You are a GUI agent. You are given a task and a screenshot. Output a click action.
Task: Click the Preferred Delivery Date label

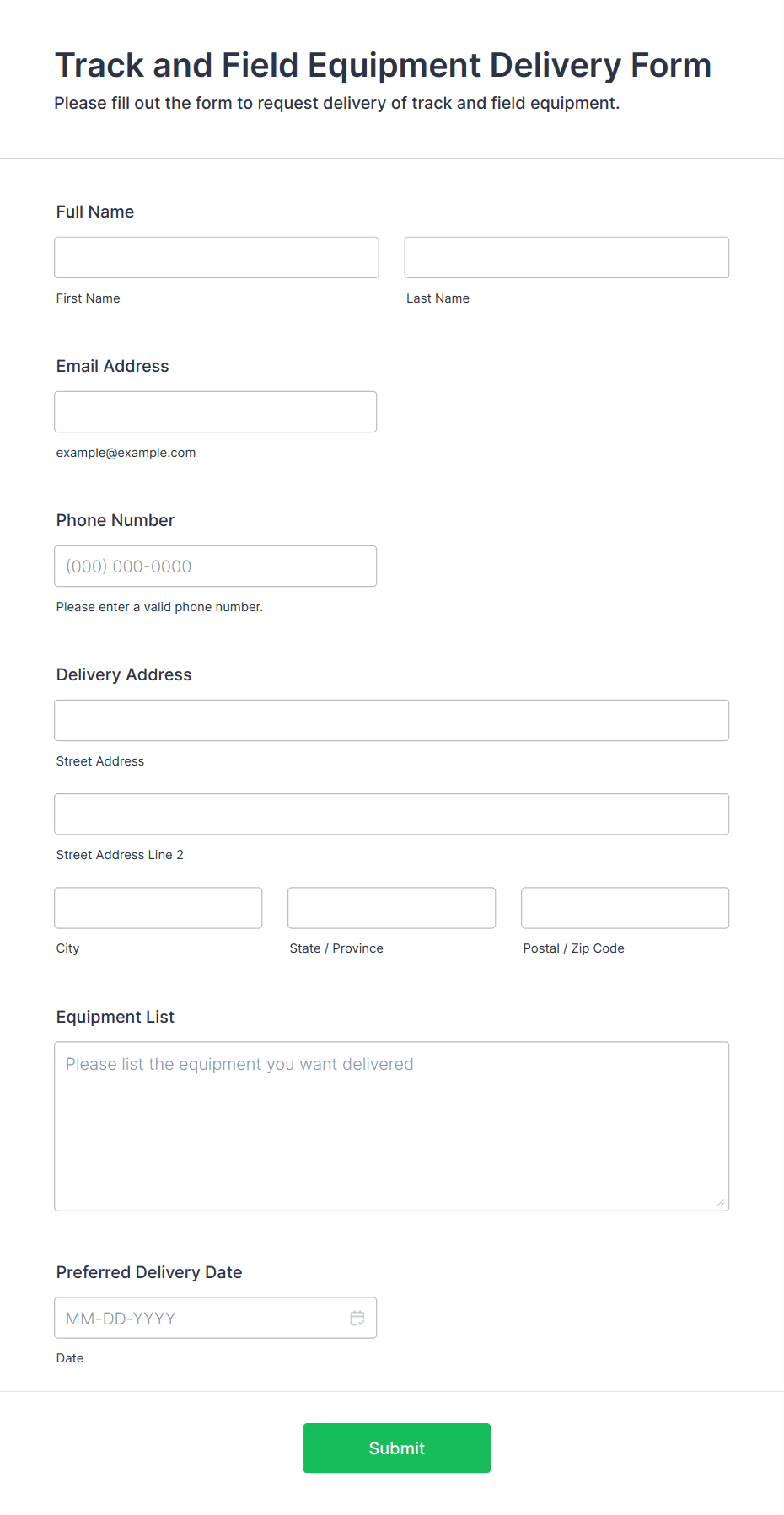click(149, 1272)
